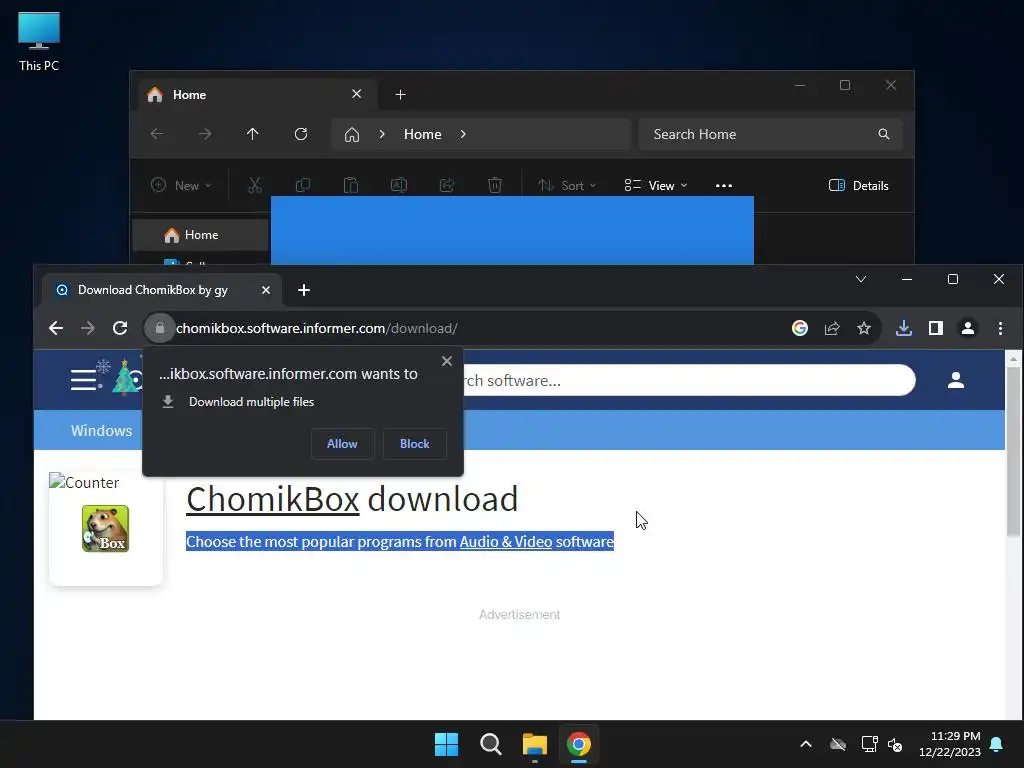Select the Download ChomikBox Chrome tab
This screenshot has width=1024, height=768.
tap(162, 290)
